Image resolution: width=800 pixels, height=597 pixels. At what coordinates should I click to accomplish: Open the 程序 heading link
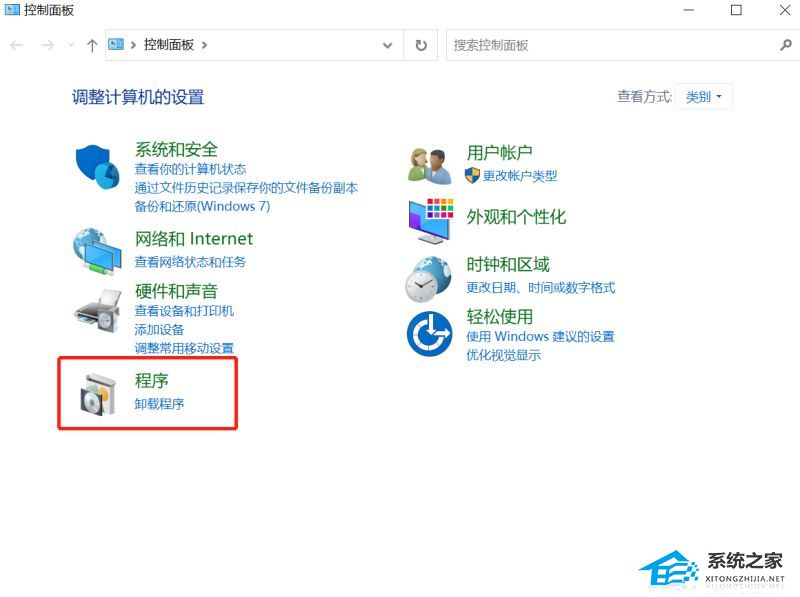[152, 381]
